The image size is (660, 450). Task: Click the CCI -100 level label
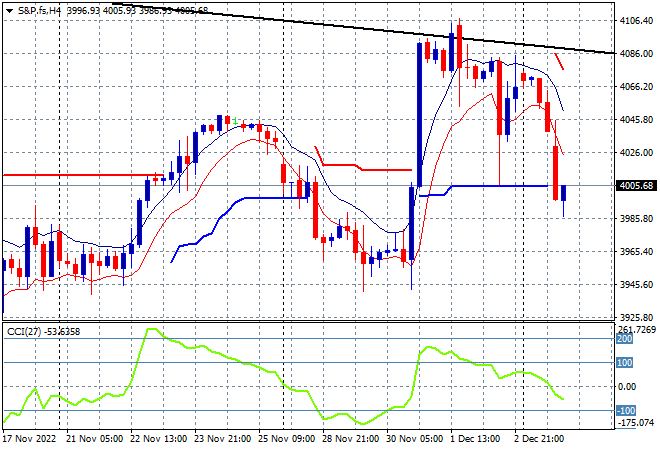tap(625, 410)
